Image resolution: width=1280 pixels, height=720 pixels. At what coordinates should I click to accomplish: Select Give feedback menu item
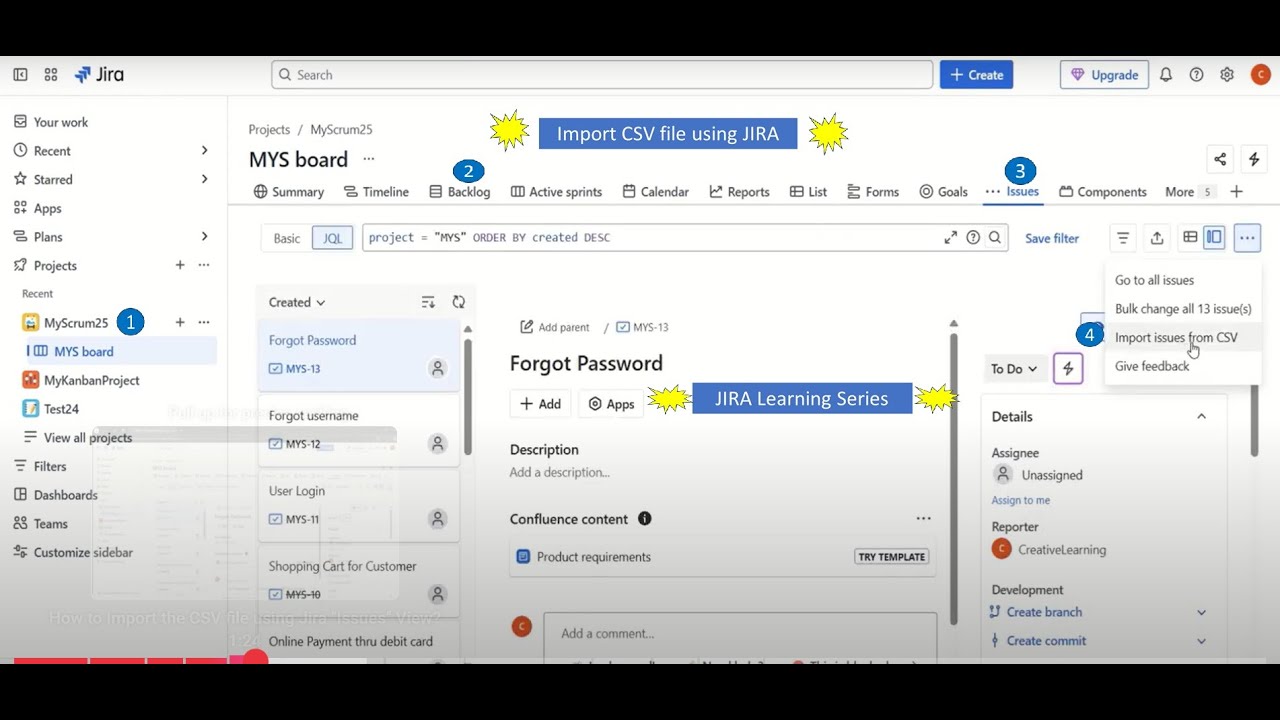tap(1152, 367)
